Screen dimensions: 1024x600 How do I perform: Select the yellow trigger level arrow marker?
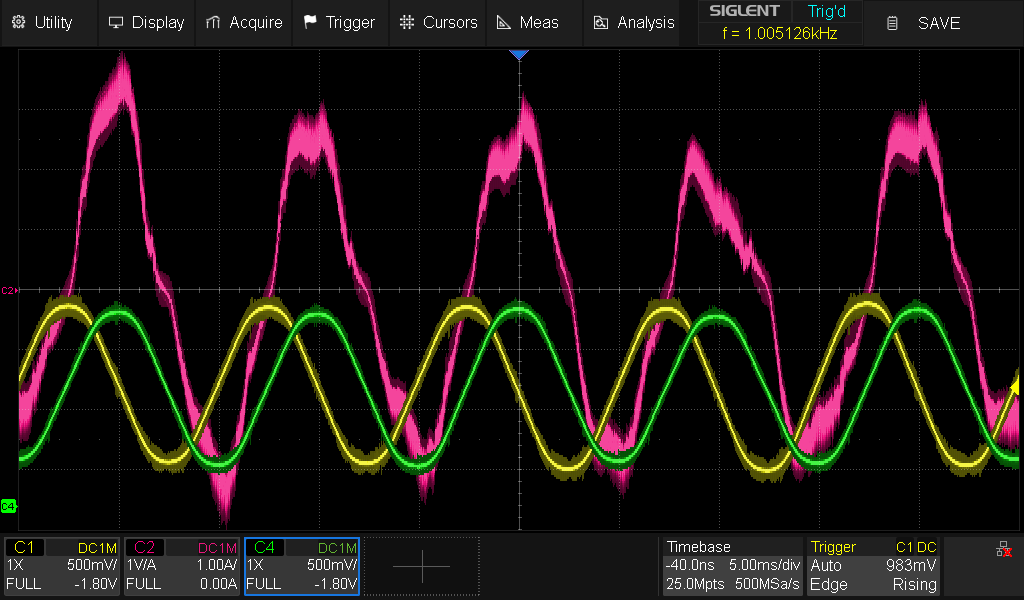point(1016,387)
